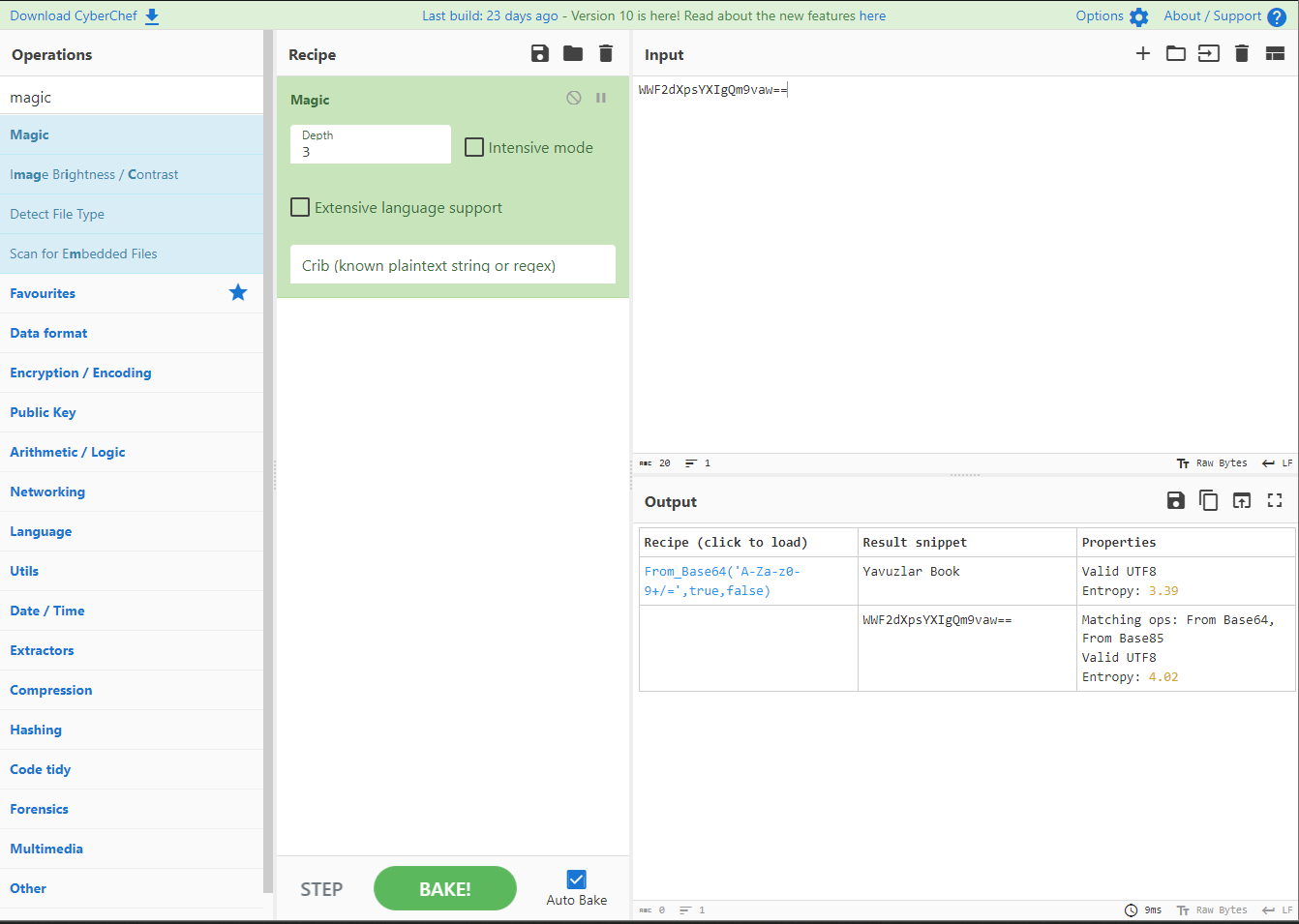Open the Favourites operations category

point(43,293)
